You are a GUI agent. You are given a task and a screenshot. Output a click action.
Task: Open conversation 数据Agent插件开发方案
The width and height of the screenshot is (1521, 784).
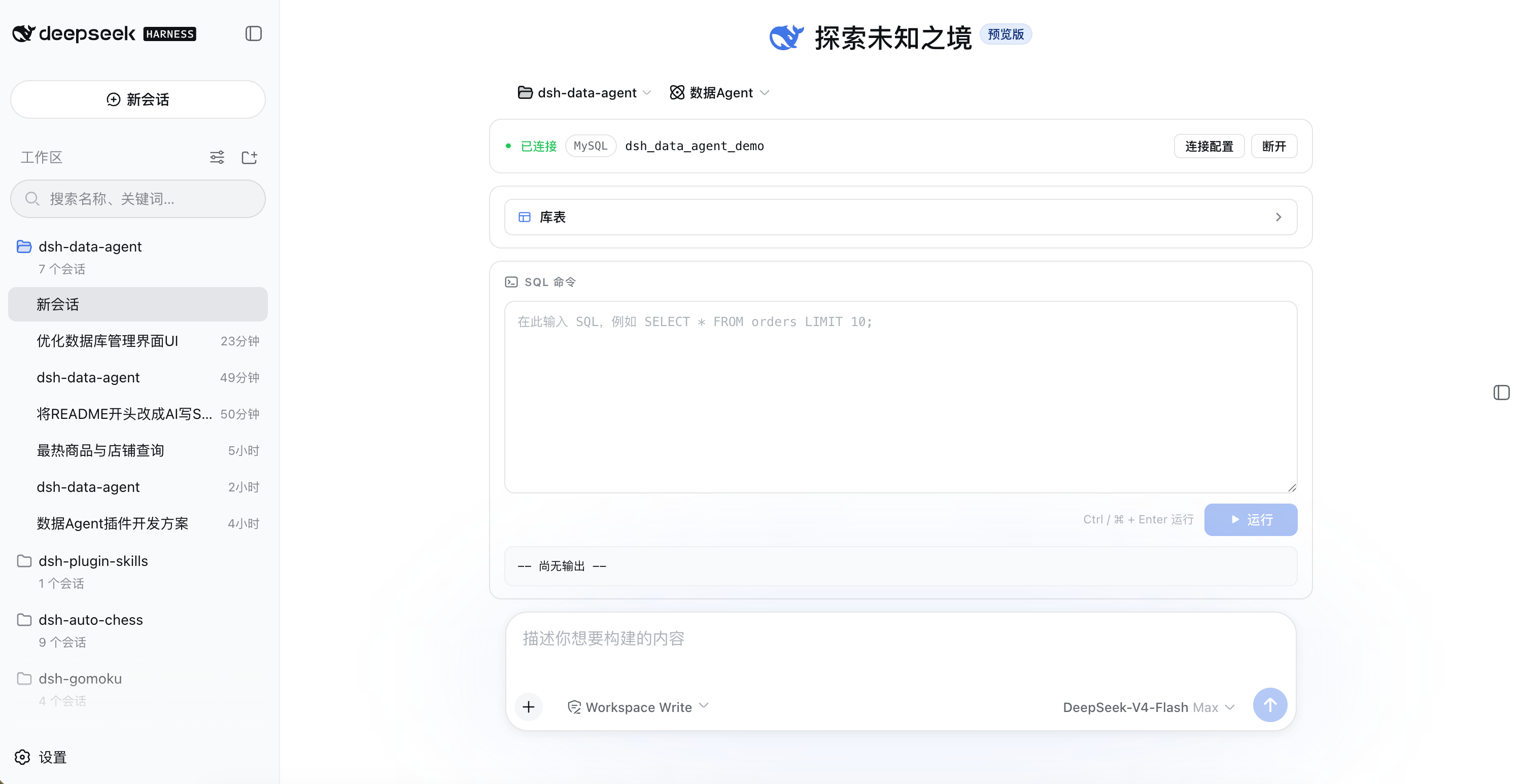point(137,524)
